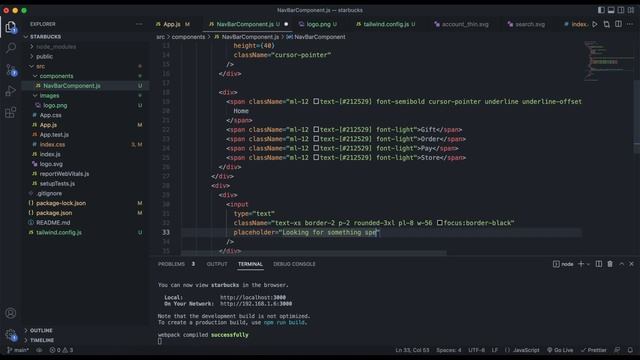Toggle bottom panel layout icon
Screen dimensions: 640x360
[x=611, y=10]
